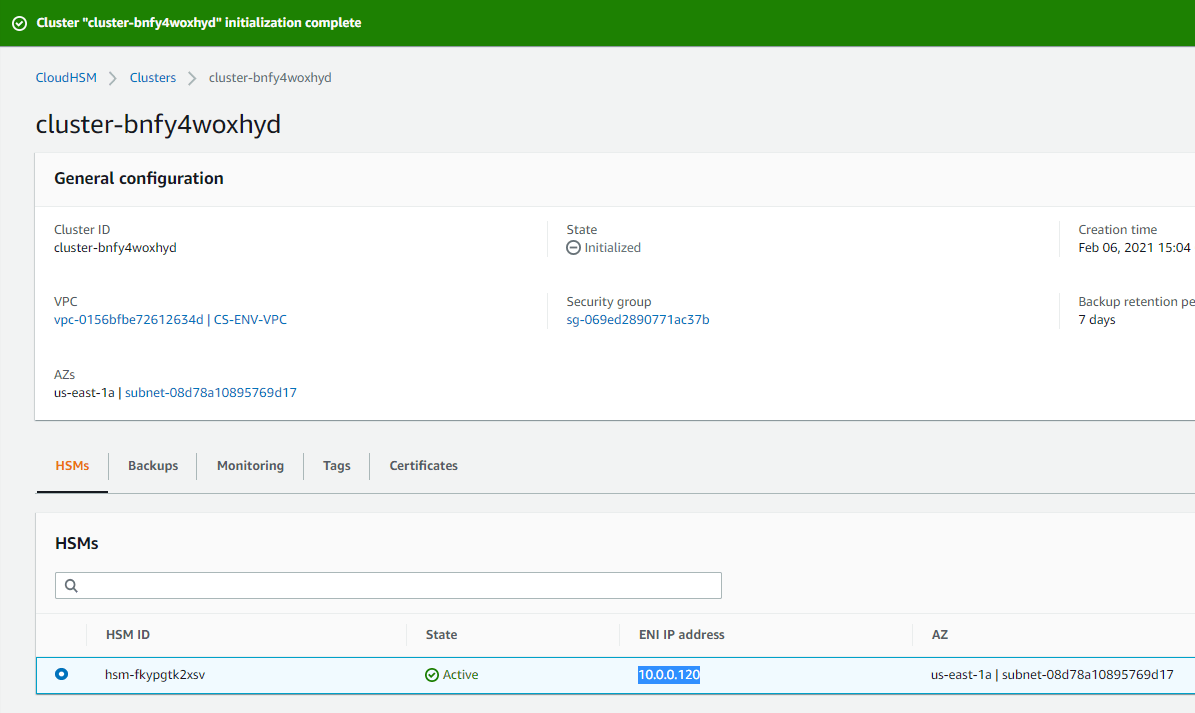Open the Certificates tab
Screen dimensions: 1195x713
pos(423,465)
